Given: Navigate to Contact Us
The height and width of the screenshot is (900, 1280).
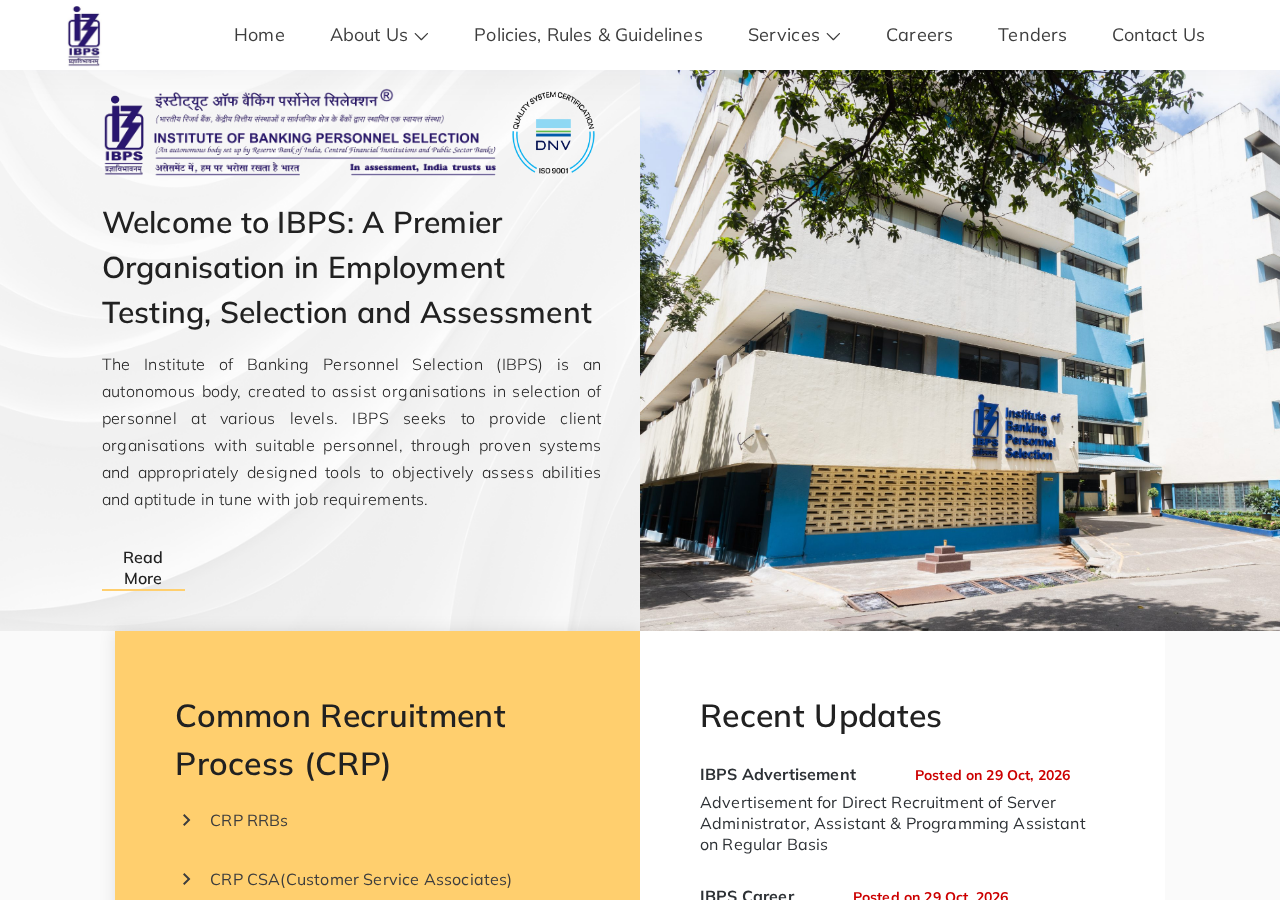Looking at the screenshot, I should 1158,35.
